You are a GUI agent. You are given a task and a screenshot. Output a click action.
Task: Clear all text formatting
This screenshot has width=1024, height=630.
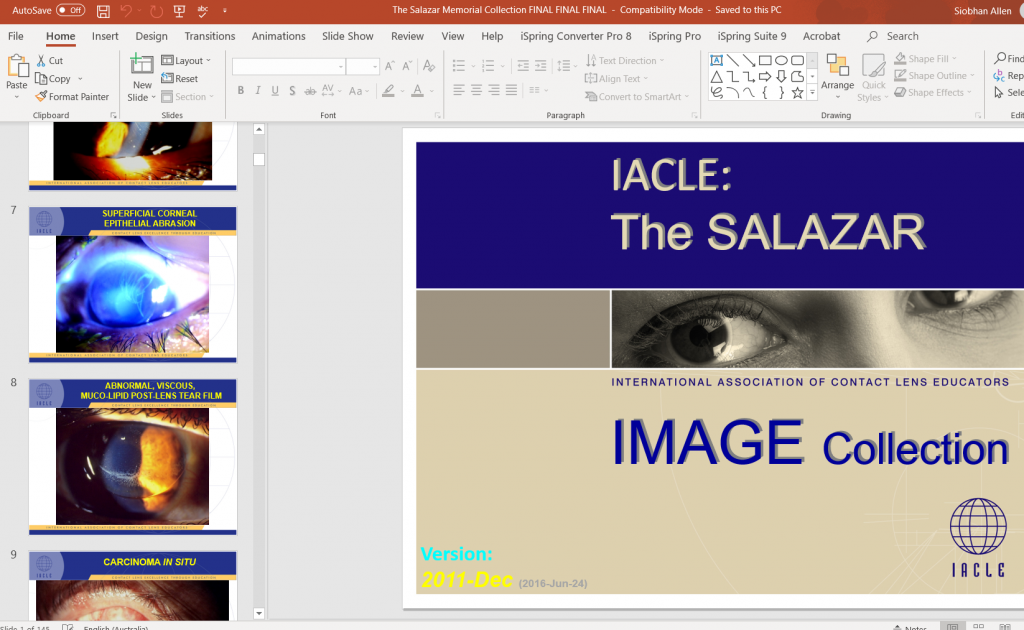click(429, 66)
